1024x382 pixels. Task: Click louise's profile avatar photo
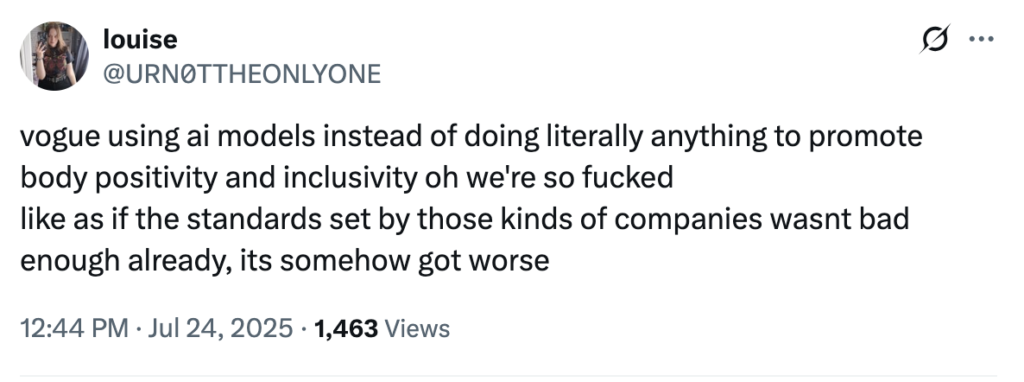(54, 56)
